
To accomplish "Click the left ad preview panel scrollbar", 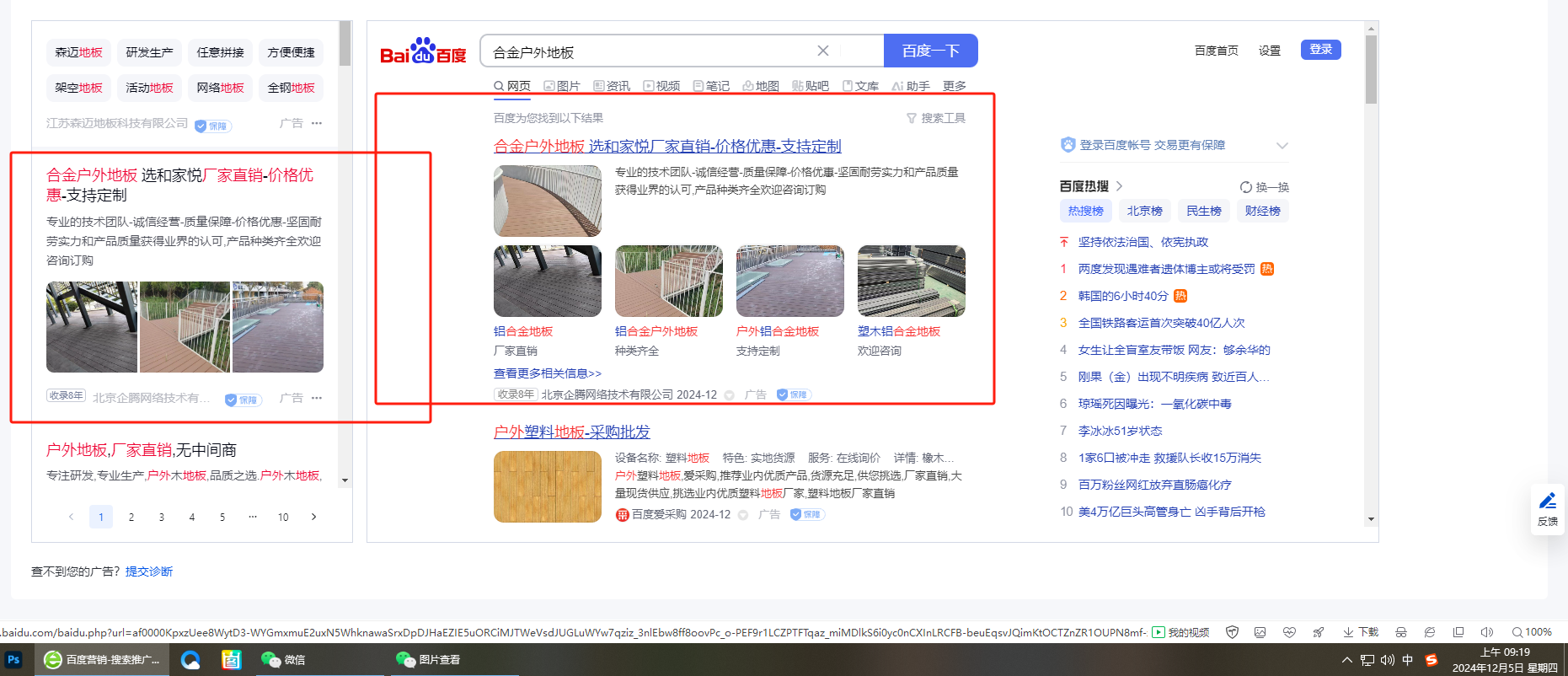I will point(345,44).
